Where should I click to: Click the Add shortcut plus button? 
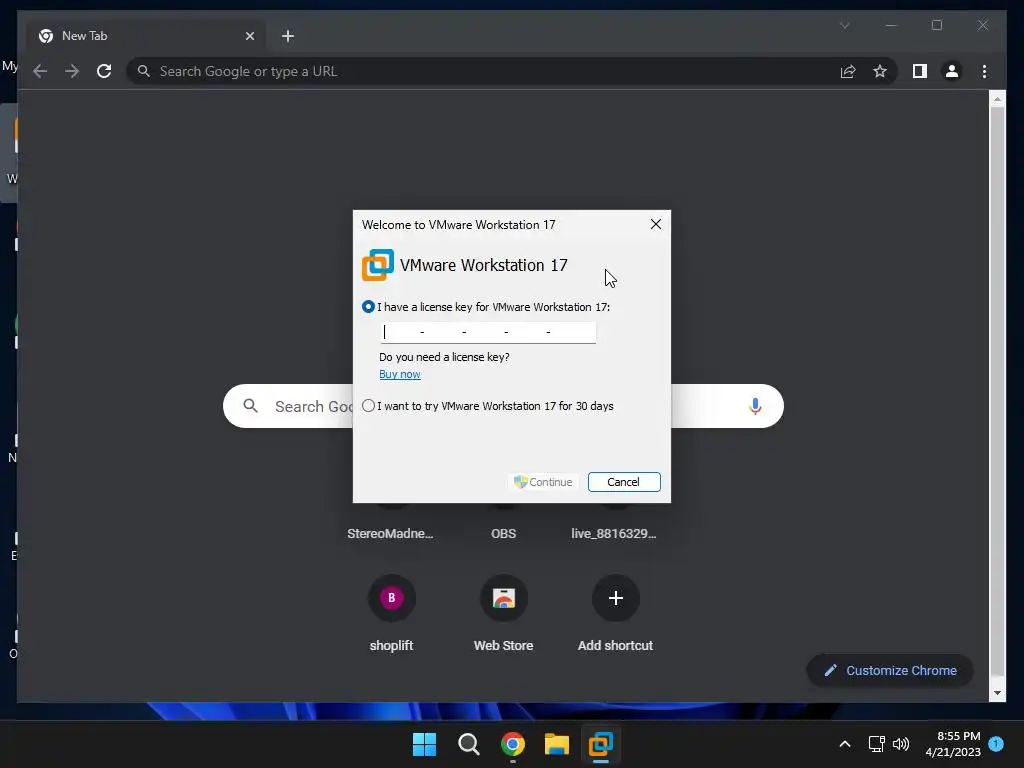[615, 598]
